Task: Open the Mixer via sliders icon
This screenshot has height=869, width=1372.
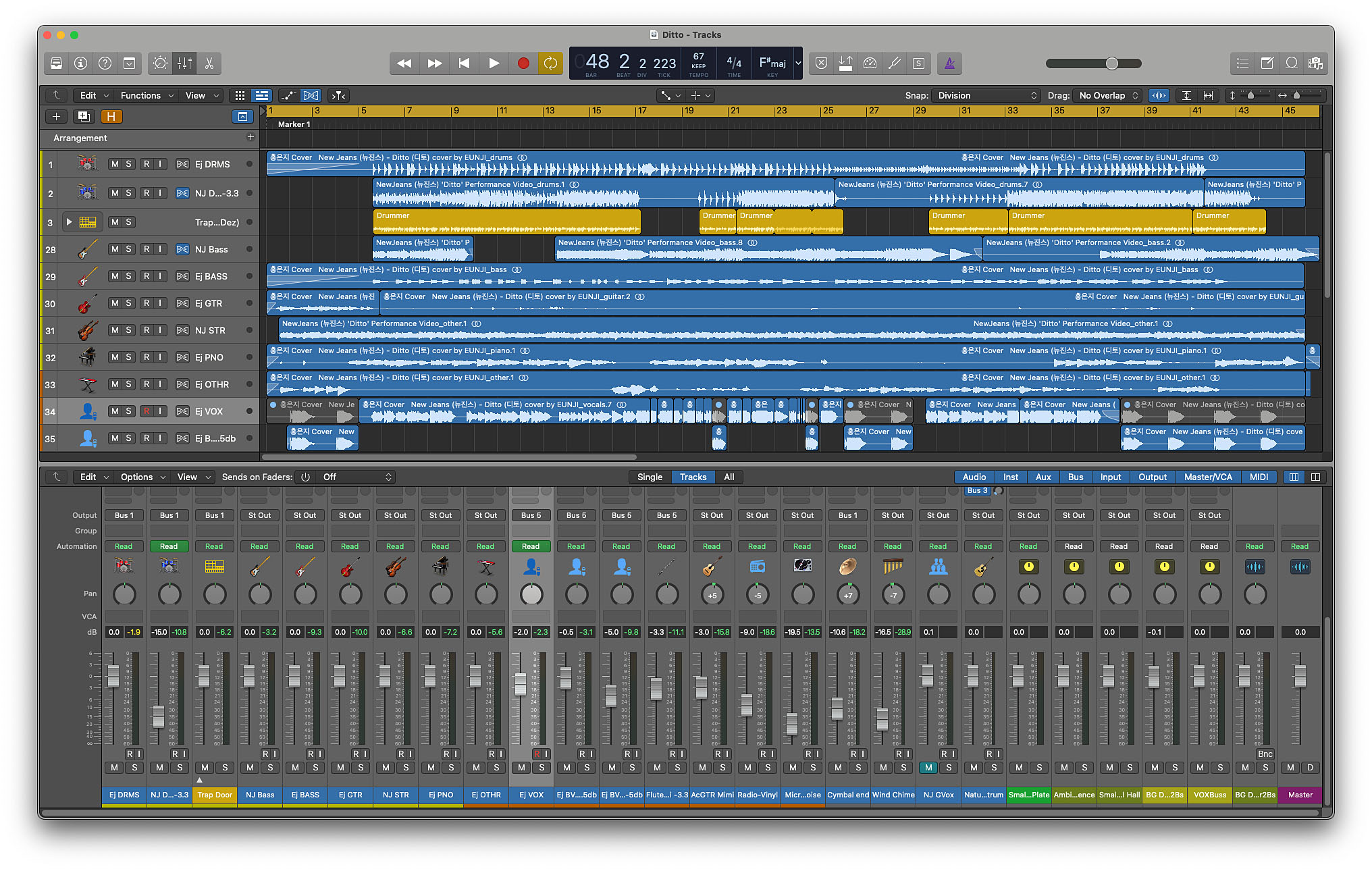Action: [184, 63]
